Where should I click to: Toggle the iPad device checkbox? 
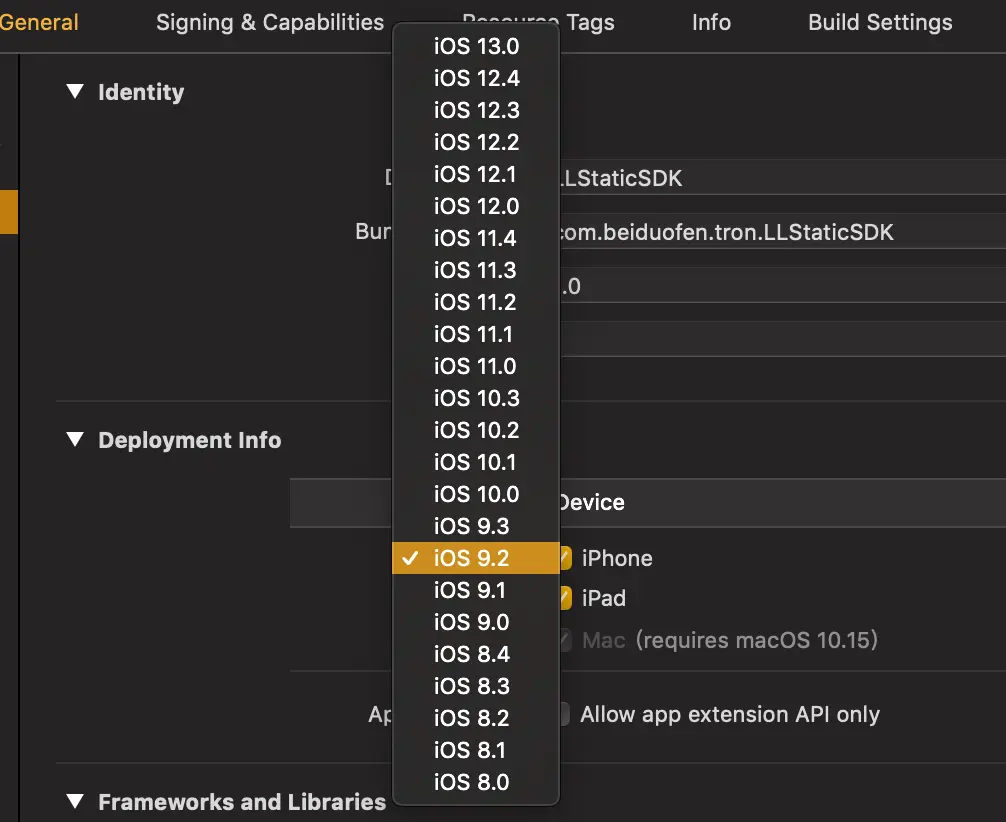(x=566, y=598)
